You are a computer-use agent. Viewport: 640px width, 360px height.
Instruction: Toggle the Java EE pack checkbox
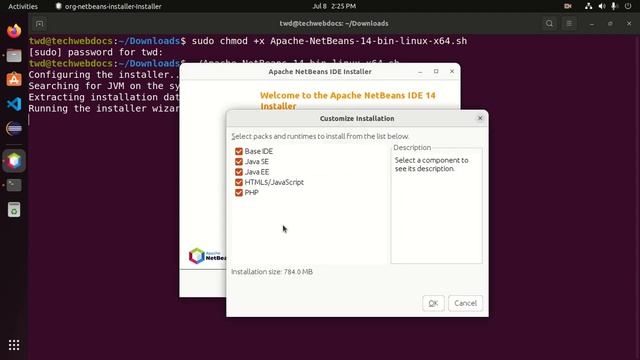239,172
